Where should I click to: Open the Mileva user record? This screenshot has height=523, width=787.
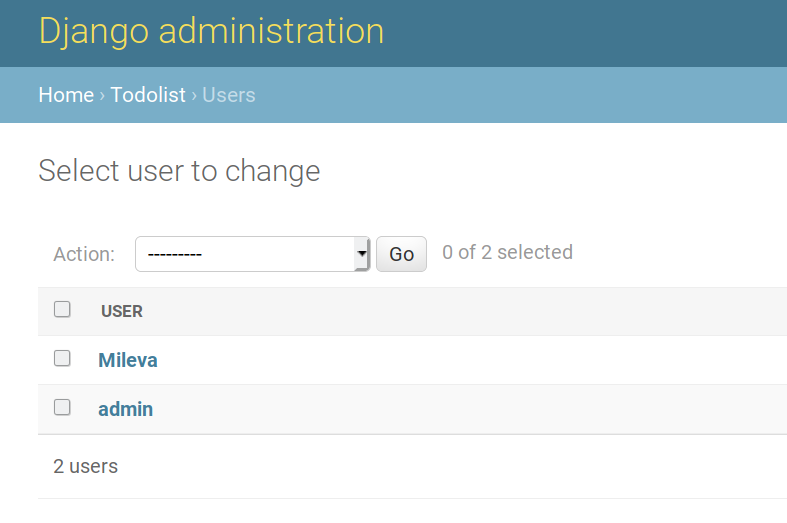coord(128,360)
